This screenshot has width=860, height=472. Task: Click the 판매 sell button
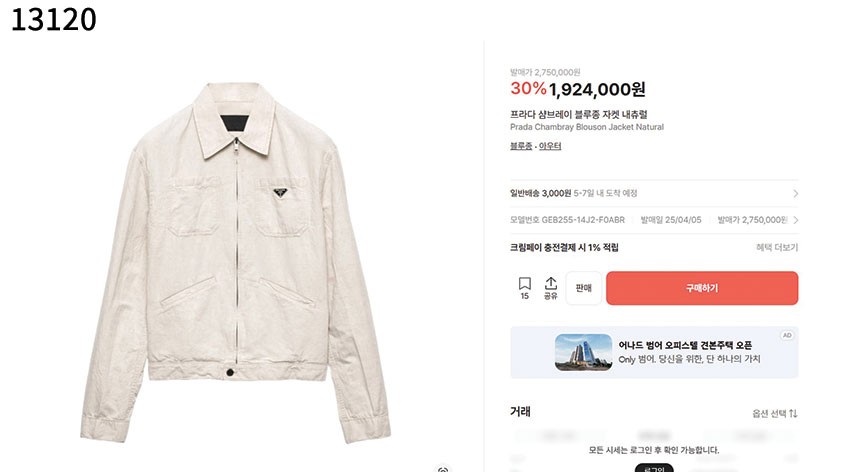tap(583, 288)
